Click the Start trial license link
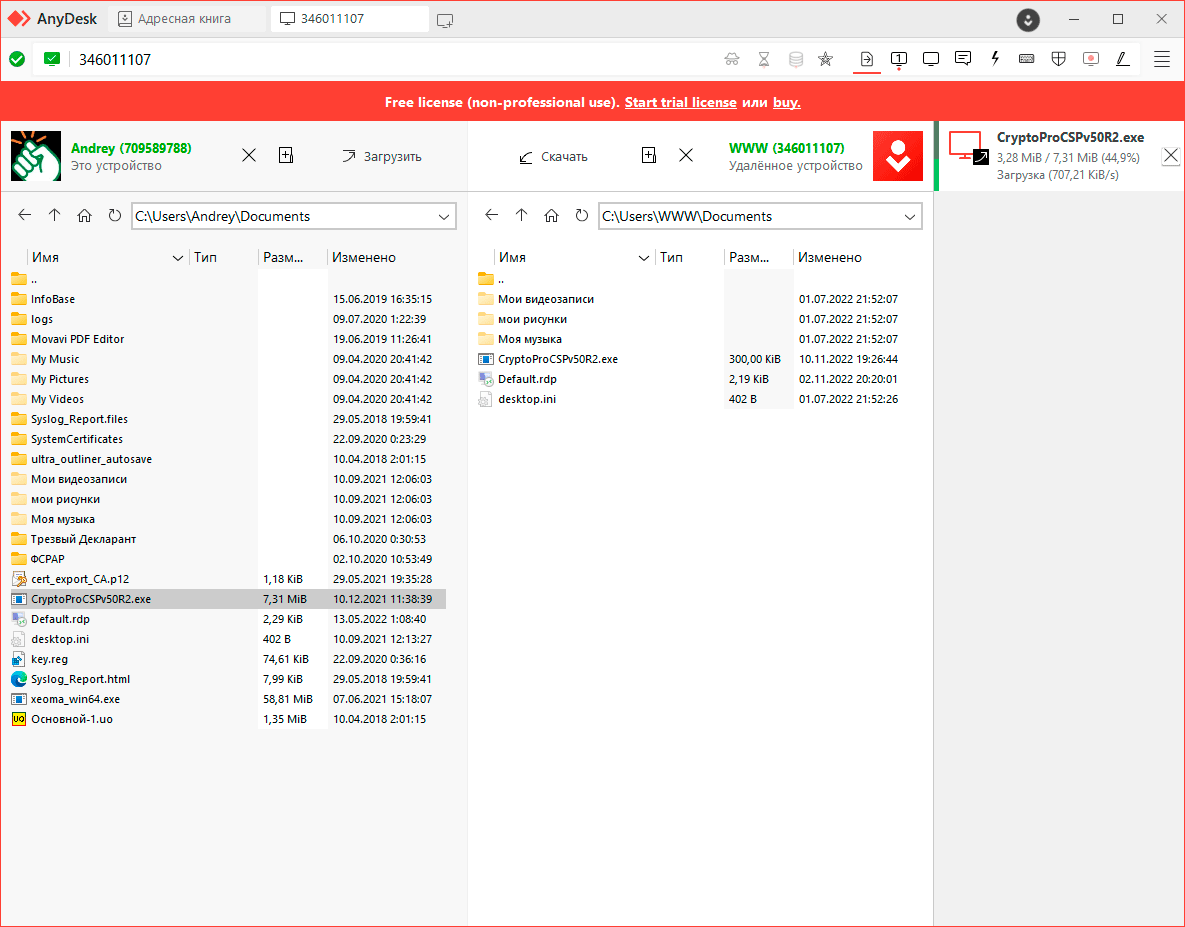The width and height of the screenshot is (1185, 927). click(x=680, y=103)
